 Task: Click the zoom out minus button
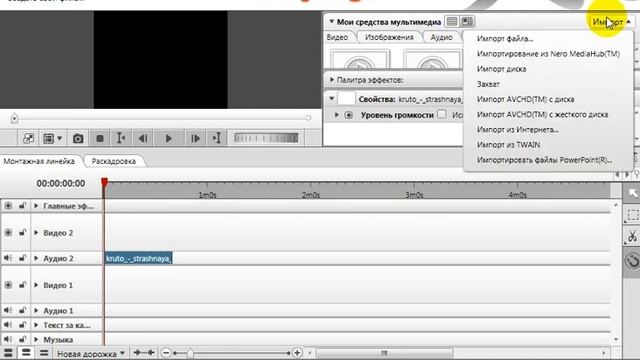point(166,353)
